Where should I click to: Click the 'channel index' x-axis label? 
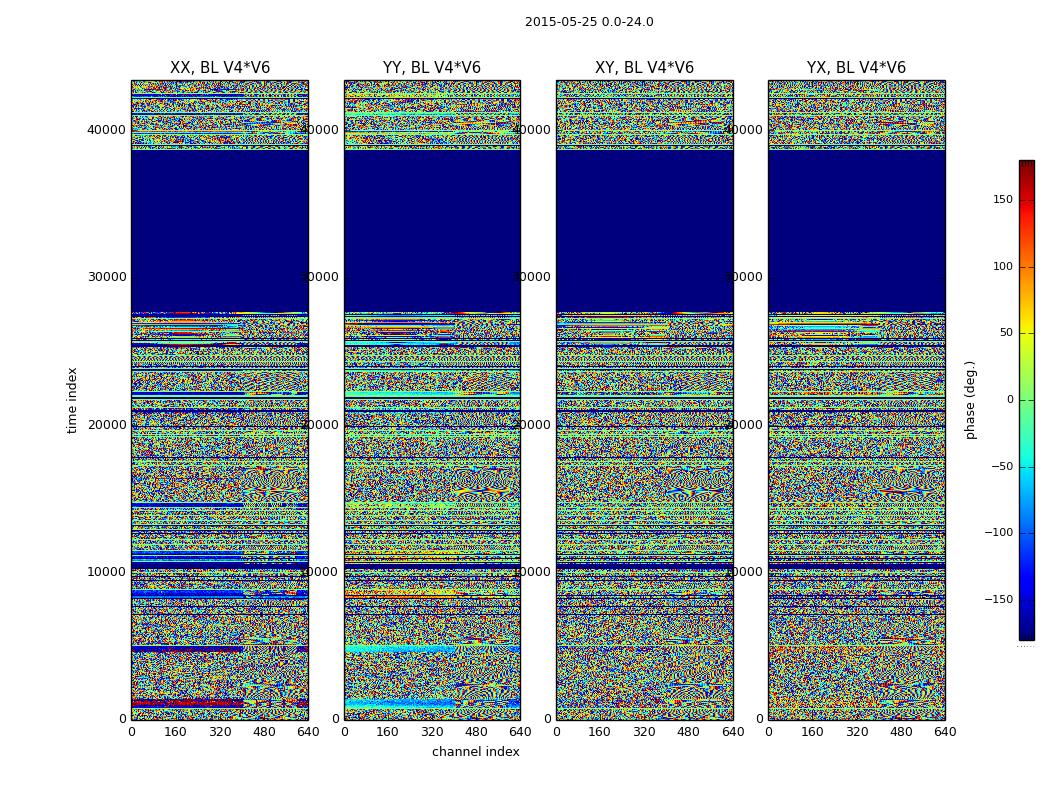point(475,752)
